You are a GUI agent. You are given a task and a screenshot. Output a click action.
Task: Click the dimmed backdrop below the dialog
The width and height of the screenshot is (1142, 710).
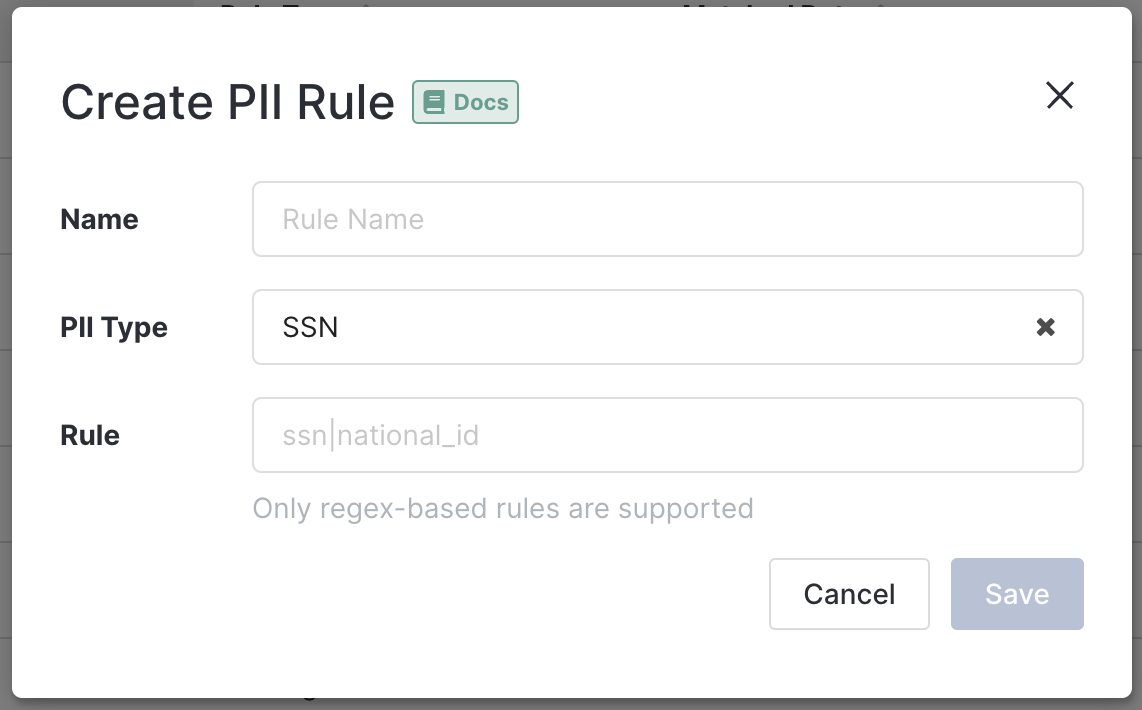pos(570,704)
